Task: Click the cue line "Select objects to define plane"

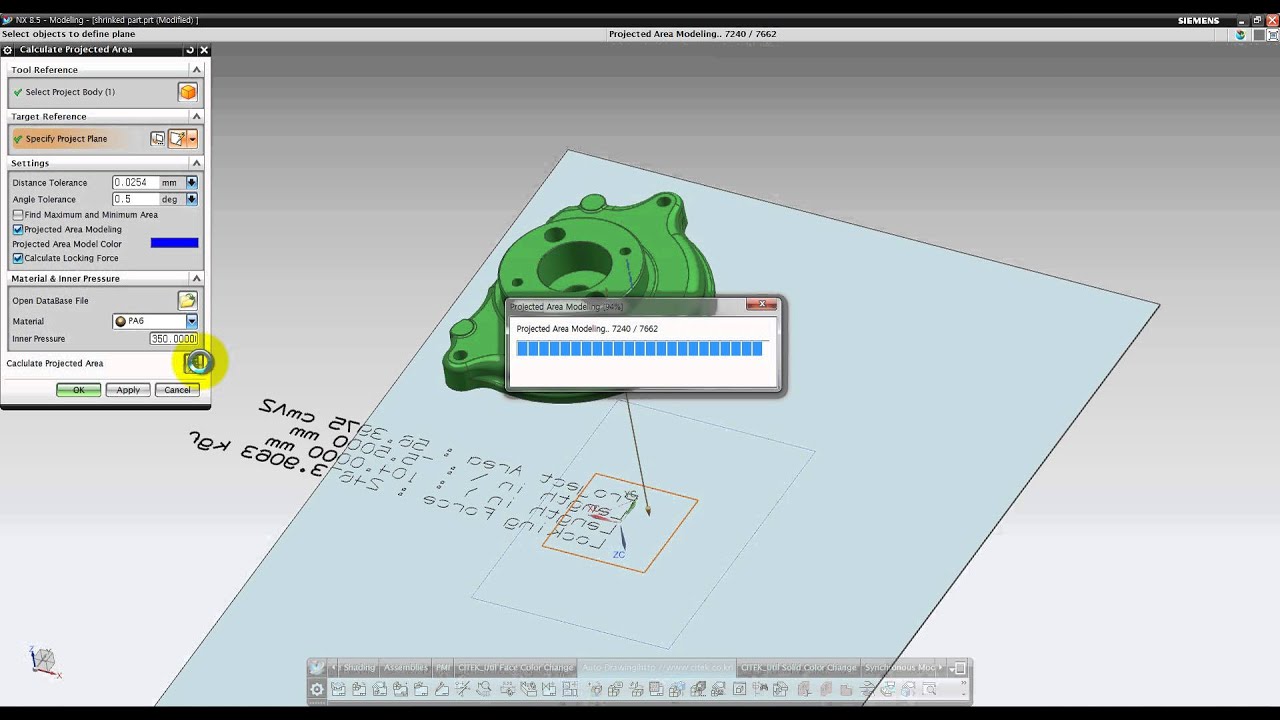Action: click(x=68, y=34)
